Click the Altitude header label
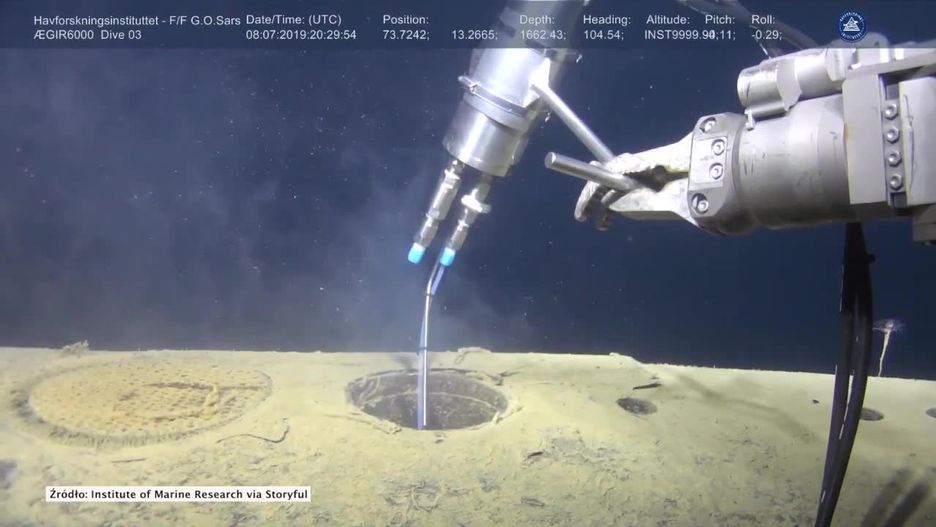 click(667, 20)
